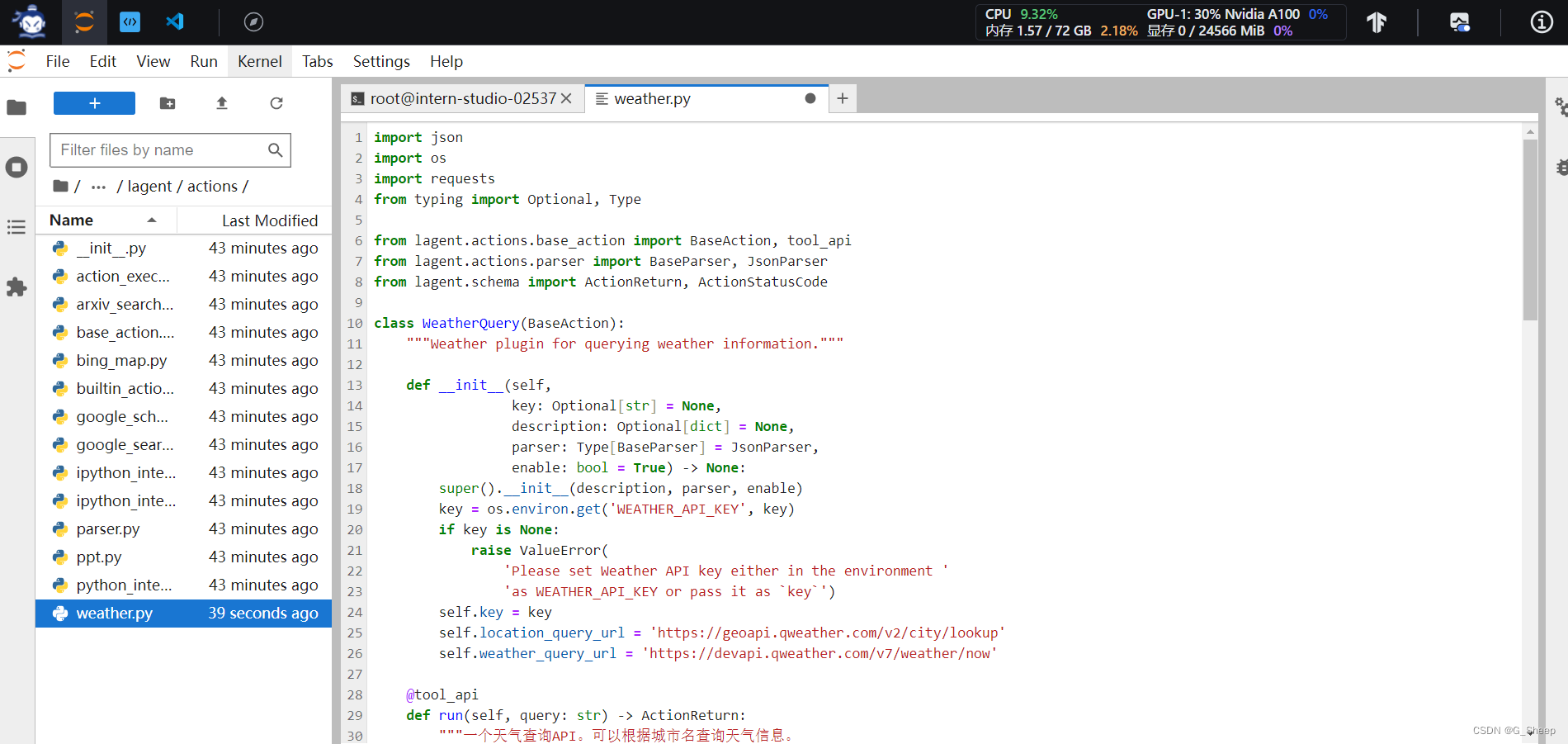Click the Filter files by name field

pos(170,150)
